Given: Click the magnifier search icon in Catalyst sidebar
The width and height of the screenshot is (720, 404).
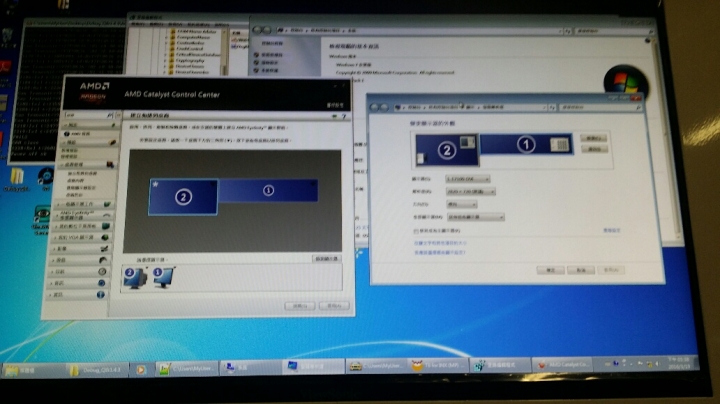Looking at the screenshot, I should click(x=110, y=115).
